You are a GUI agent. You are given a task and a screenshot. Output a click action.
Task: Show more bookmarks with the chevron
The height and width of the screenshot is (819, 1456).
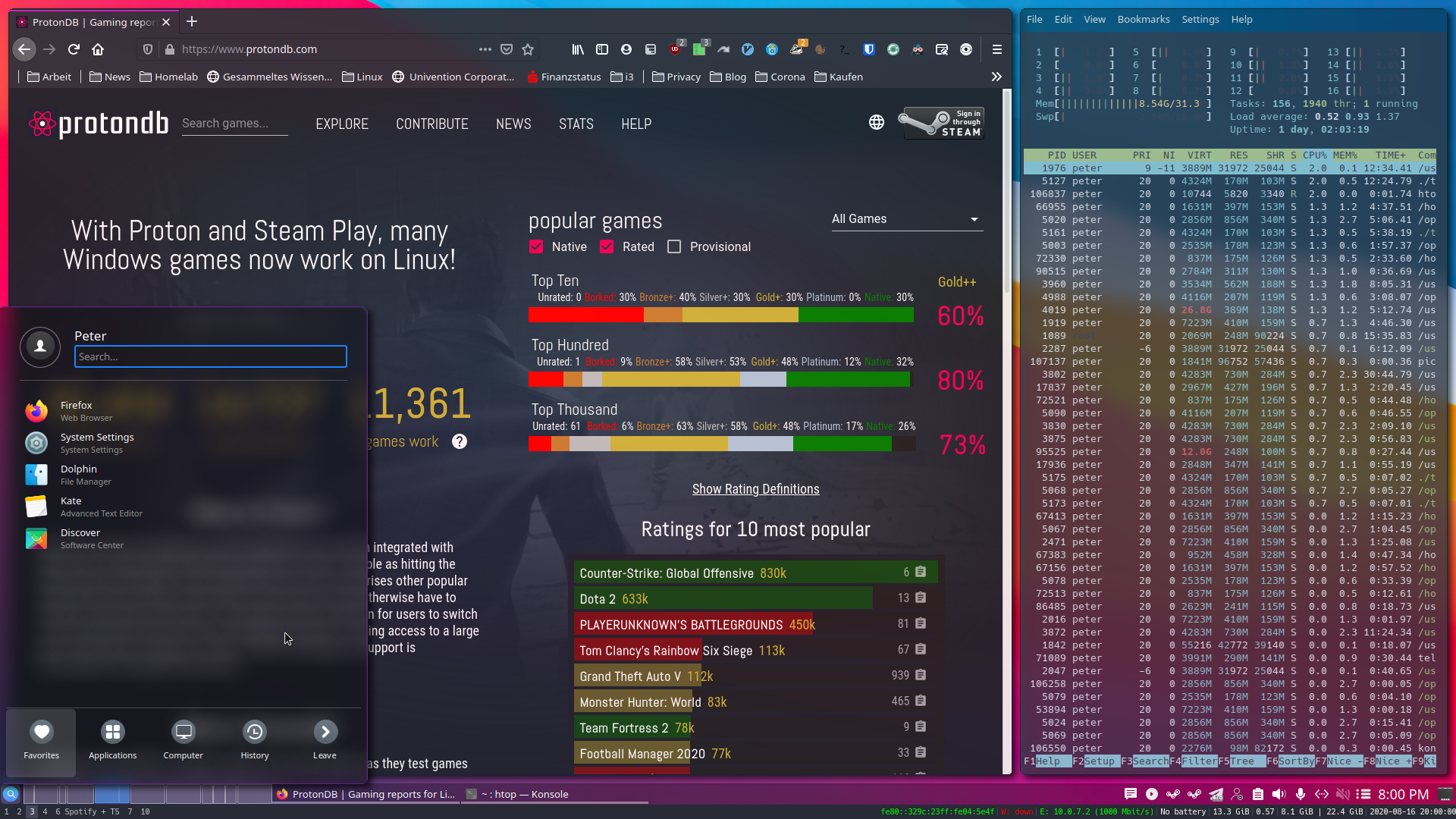tap(996, 77)
